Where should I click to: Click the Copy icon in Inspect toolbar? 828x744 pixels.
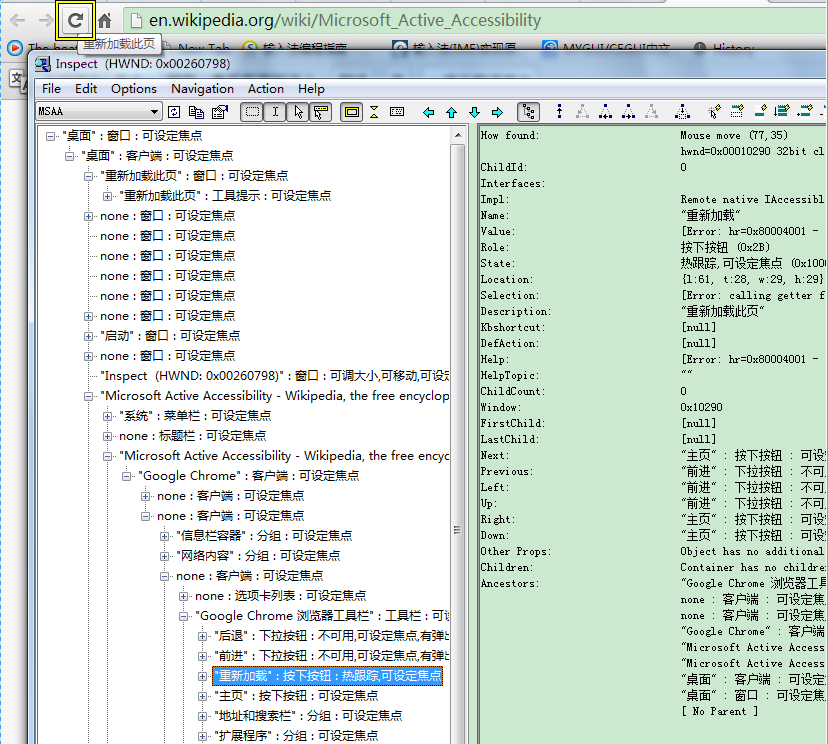(x=197, y=112)
